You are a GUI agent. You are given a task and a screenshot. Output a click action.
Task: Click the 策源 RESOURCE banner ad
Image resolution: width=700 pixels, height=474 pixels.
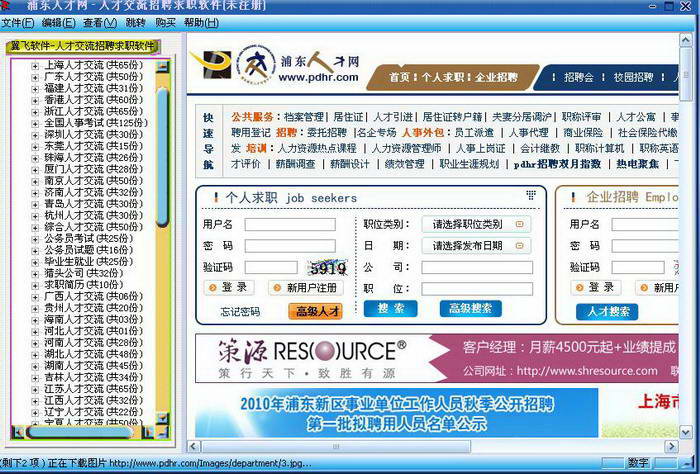[437, 358]
